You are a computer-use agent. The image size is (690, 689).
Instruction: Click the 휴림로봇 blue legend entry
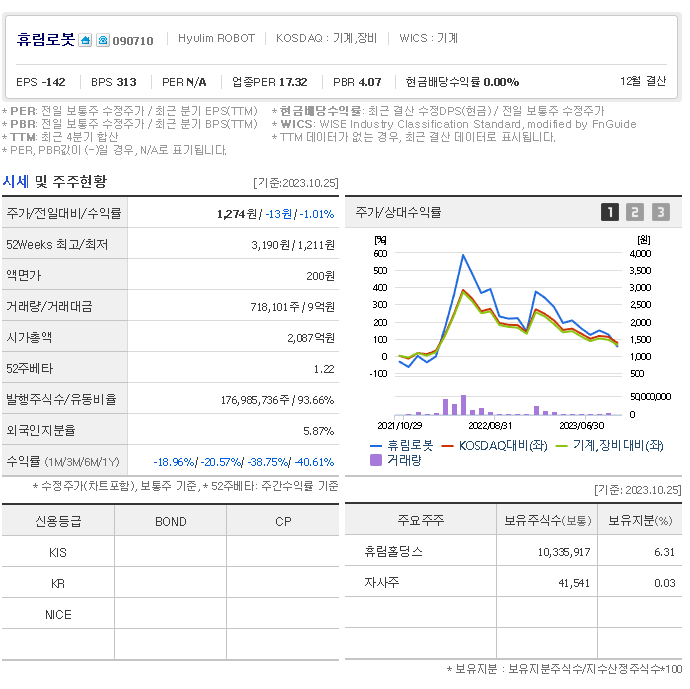[x=402, y=446]
